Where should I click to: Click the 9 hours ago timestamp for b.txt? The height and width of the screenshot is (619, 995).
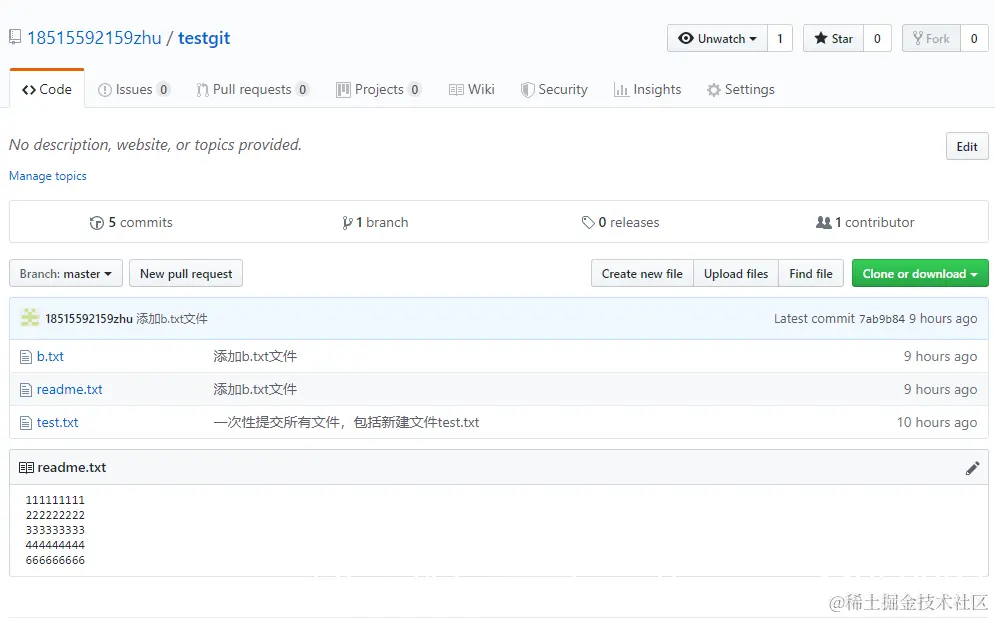(940, 357)
